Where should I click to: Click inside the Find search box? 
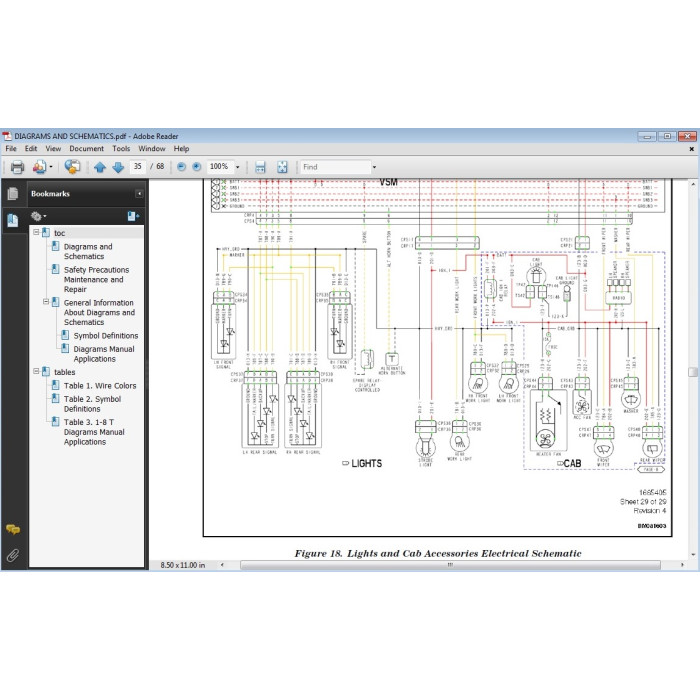pyautogui.click(x=335, y=167)
